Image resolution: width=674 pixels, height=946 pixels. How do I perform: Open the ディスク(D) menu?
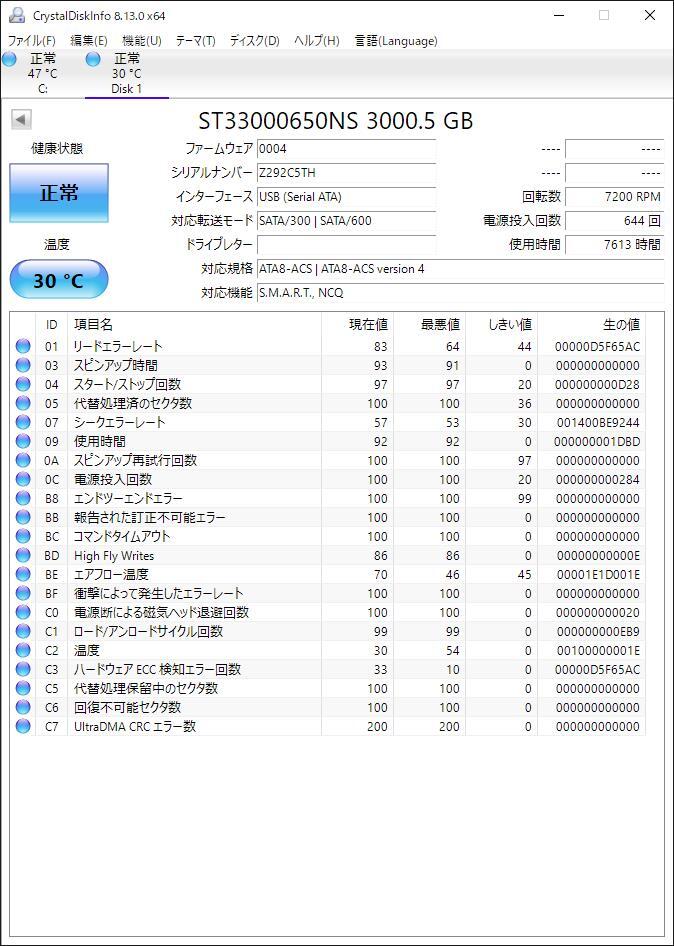tap(255, 41)
